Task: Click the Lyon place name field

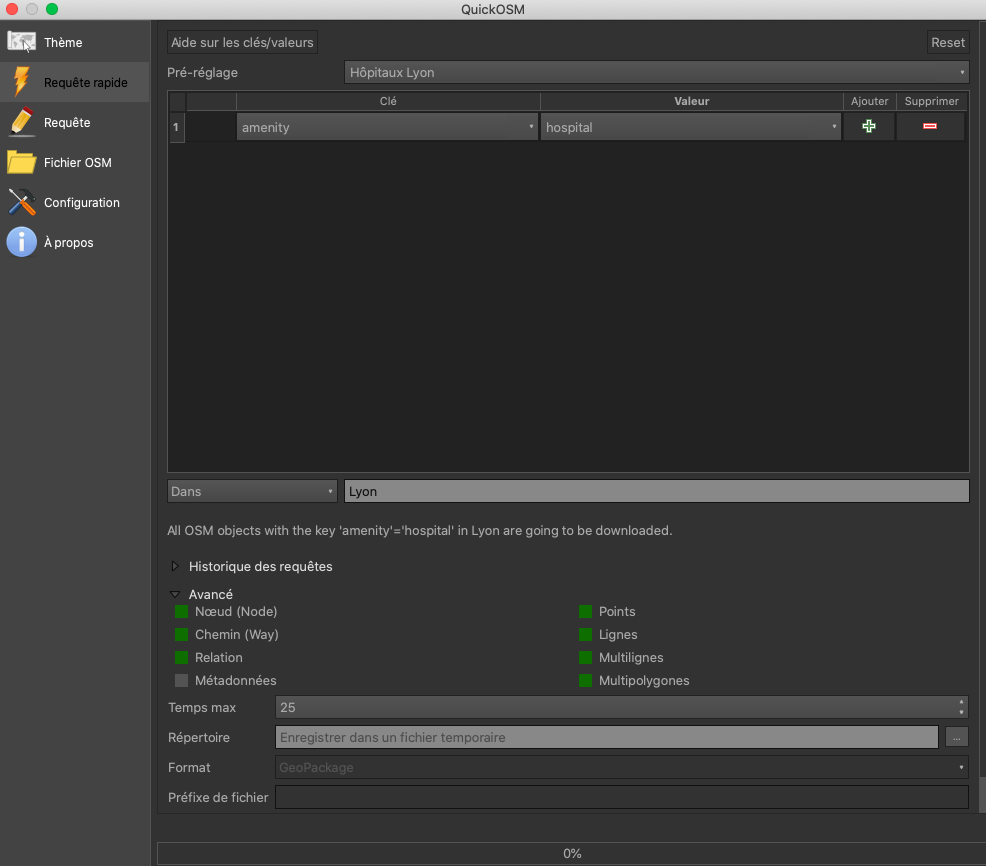Action: point(656,491)
